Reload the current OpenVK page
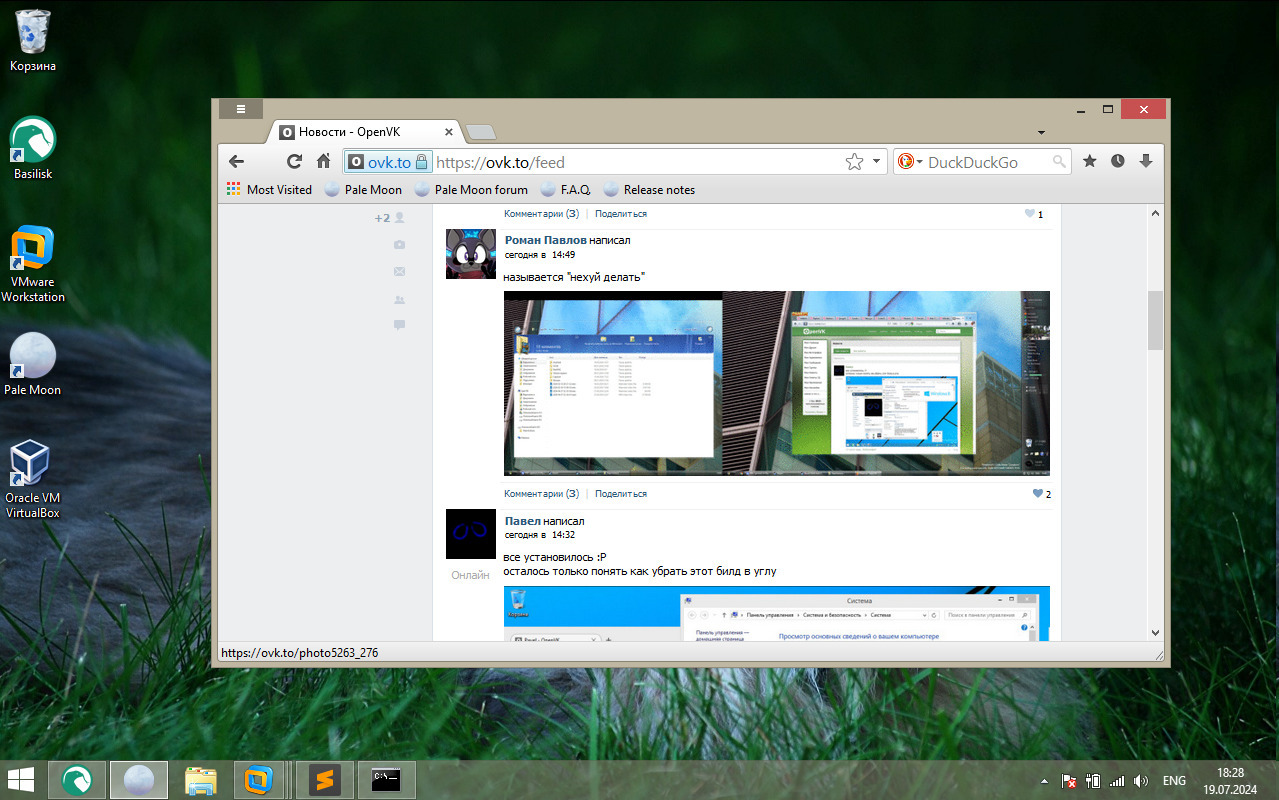The image size is (1279, 800). coord(294,162)
